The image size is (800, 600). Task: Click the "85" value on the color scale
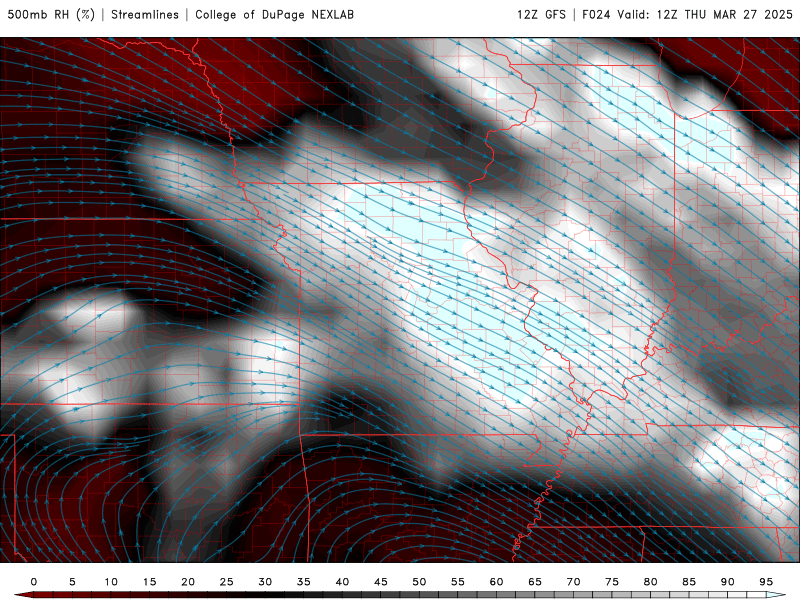pos(689,582)
